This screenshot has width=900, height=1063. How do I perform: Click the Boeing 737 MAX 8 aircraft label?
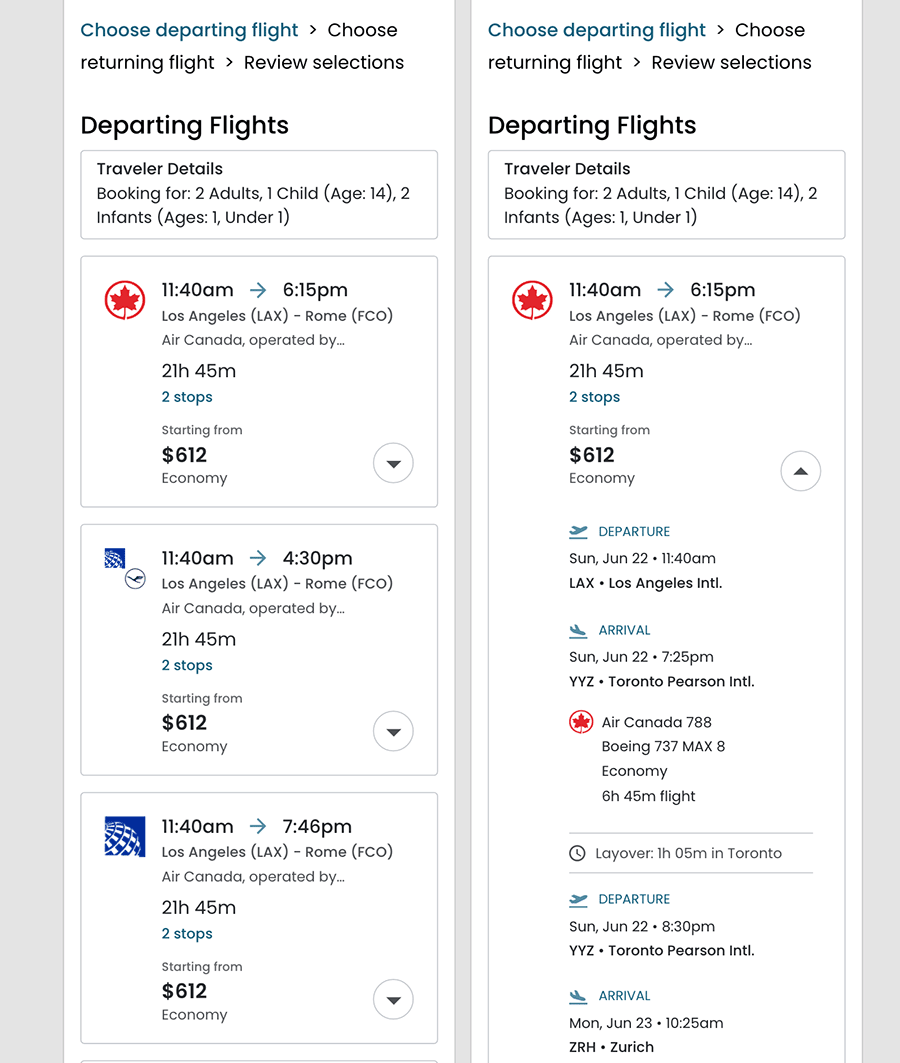pyautogui.click(x=663, y=747)
